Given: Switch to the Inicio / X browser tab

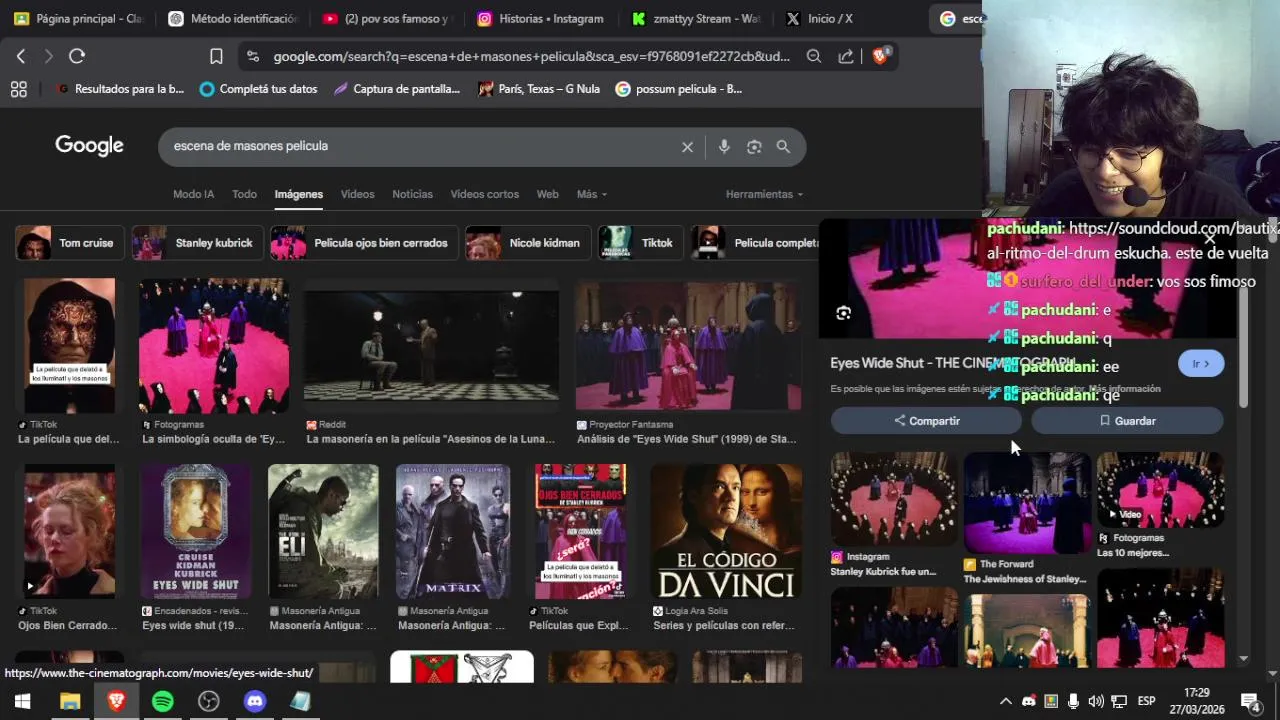Looking at the screenshot, I should 820,18.
